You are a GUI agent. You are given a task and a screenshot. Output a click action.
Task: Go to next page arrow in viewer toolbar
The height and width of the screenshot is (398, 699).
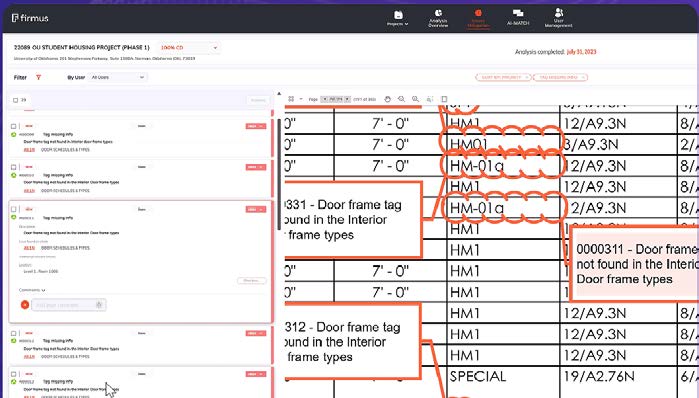point(347,99)
